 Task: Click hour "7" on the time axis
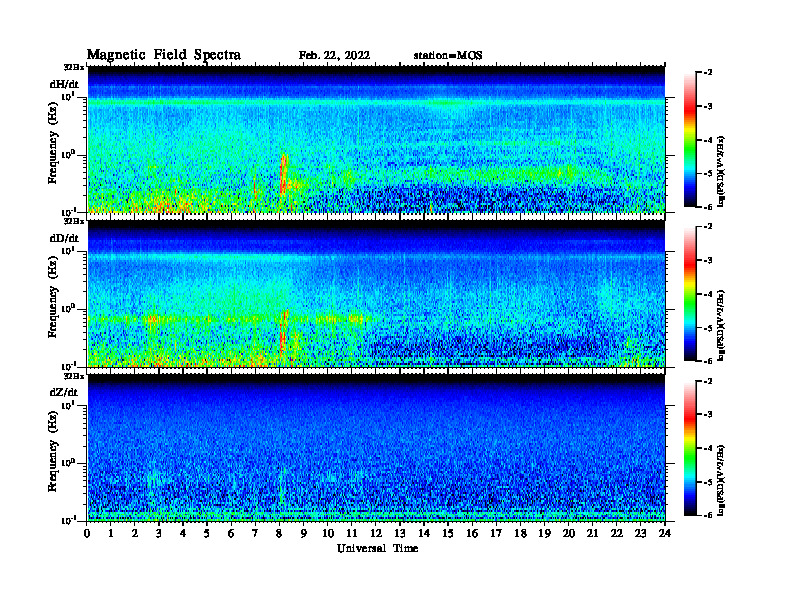point(256,534)
